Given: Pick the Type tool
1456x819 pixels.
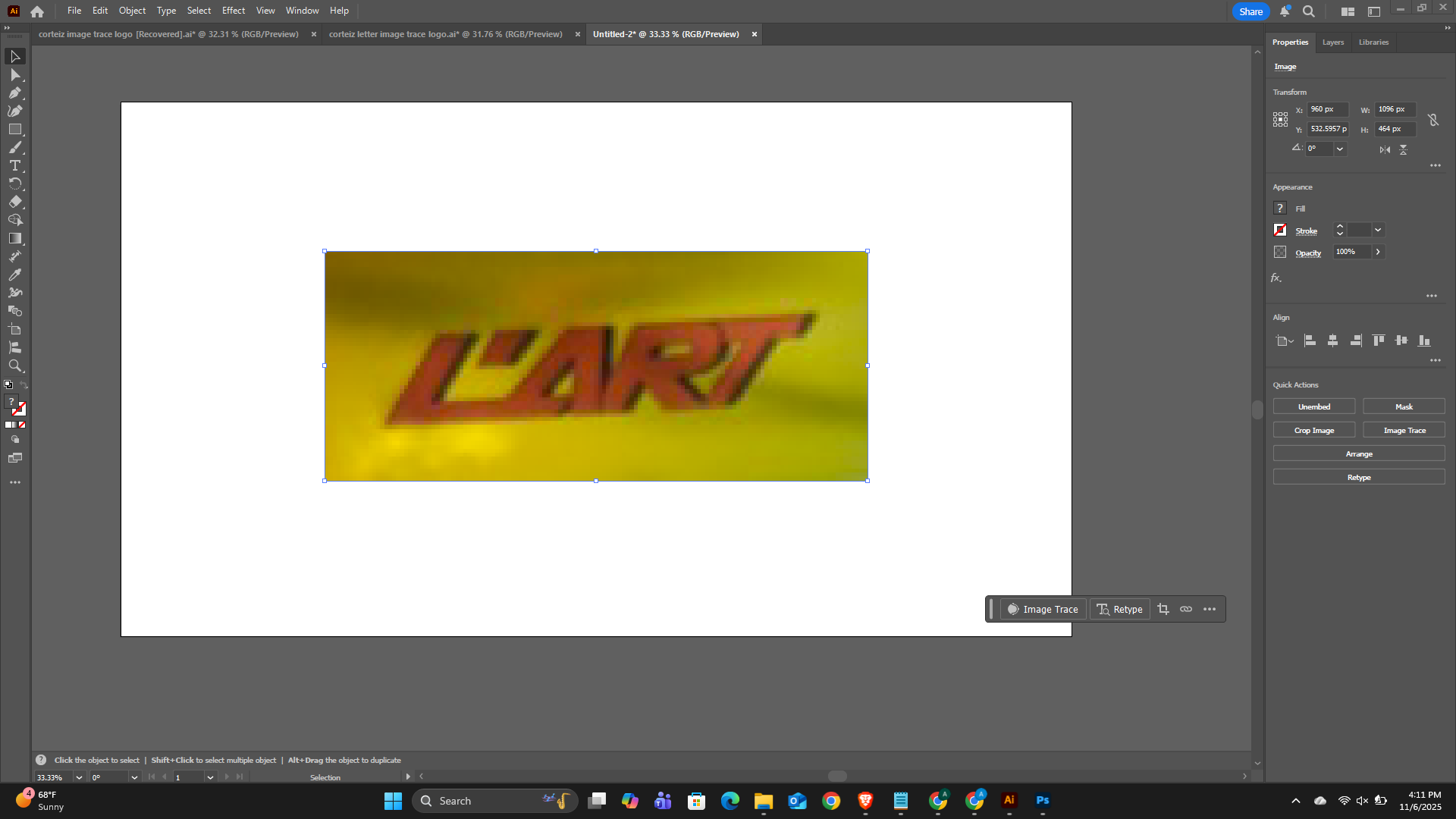Looking at the screenshot, I should pos(14,166).
